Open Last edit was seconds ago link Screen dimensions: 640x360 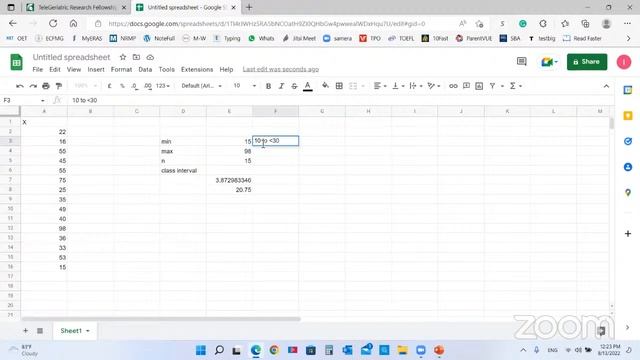point(280,69)
